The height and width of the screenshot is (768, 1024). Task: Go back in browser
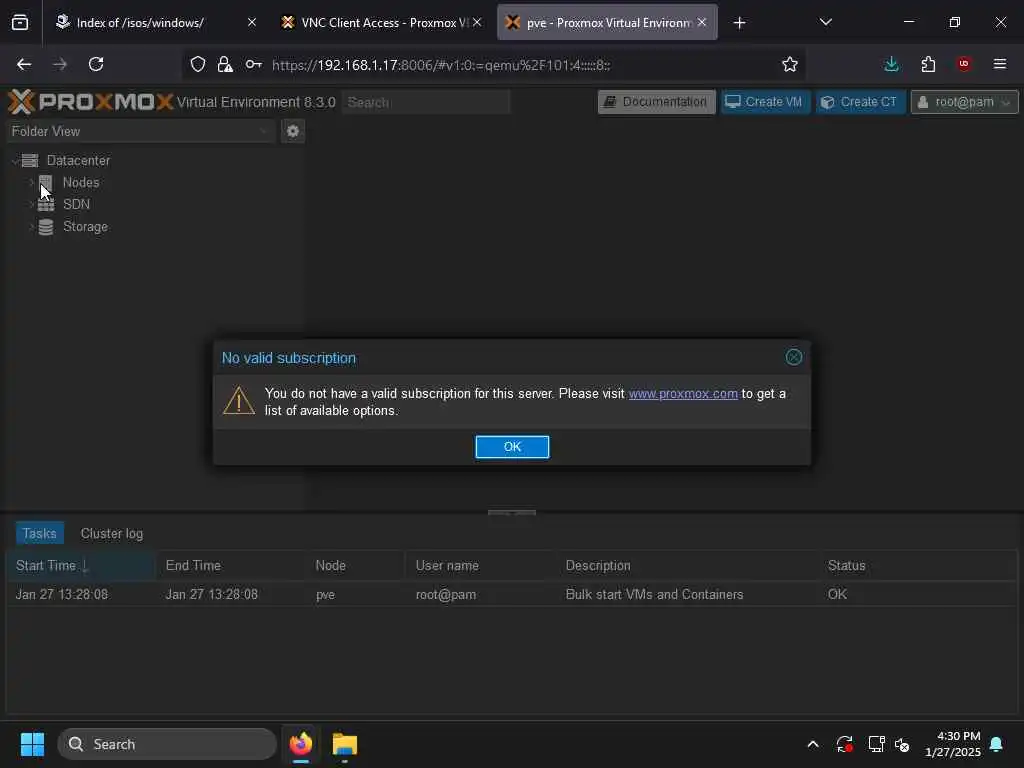(24, 64)
